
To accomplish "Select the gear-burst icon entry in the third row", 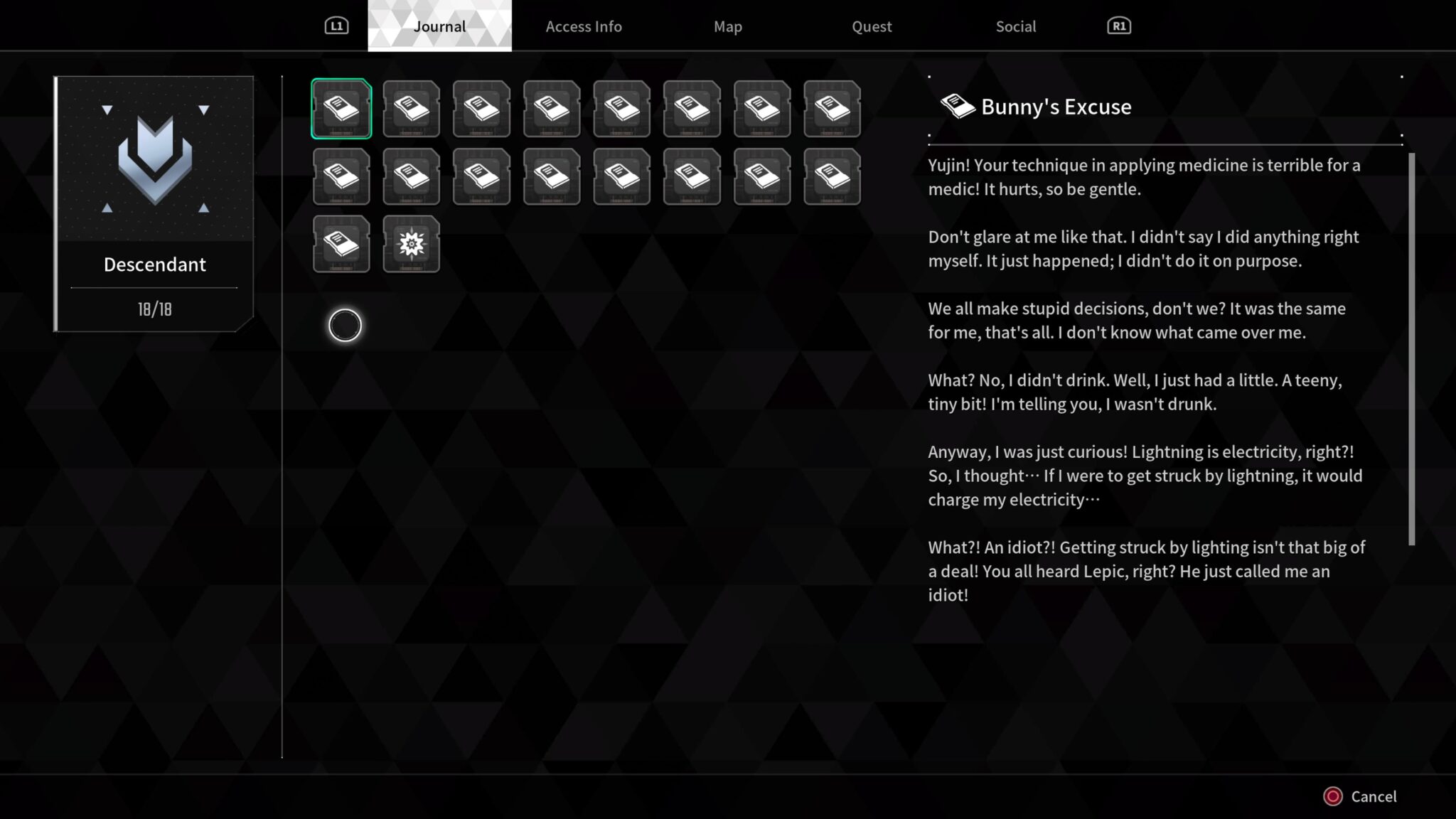I will click(411, 244).
